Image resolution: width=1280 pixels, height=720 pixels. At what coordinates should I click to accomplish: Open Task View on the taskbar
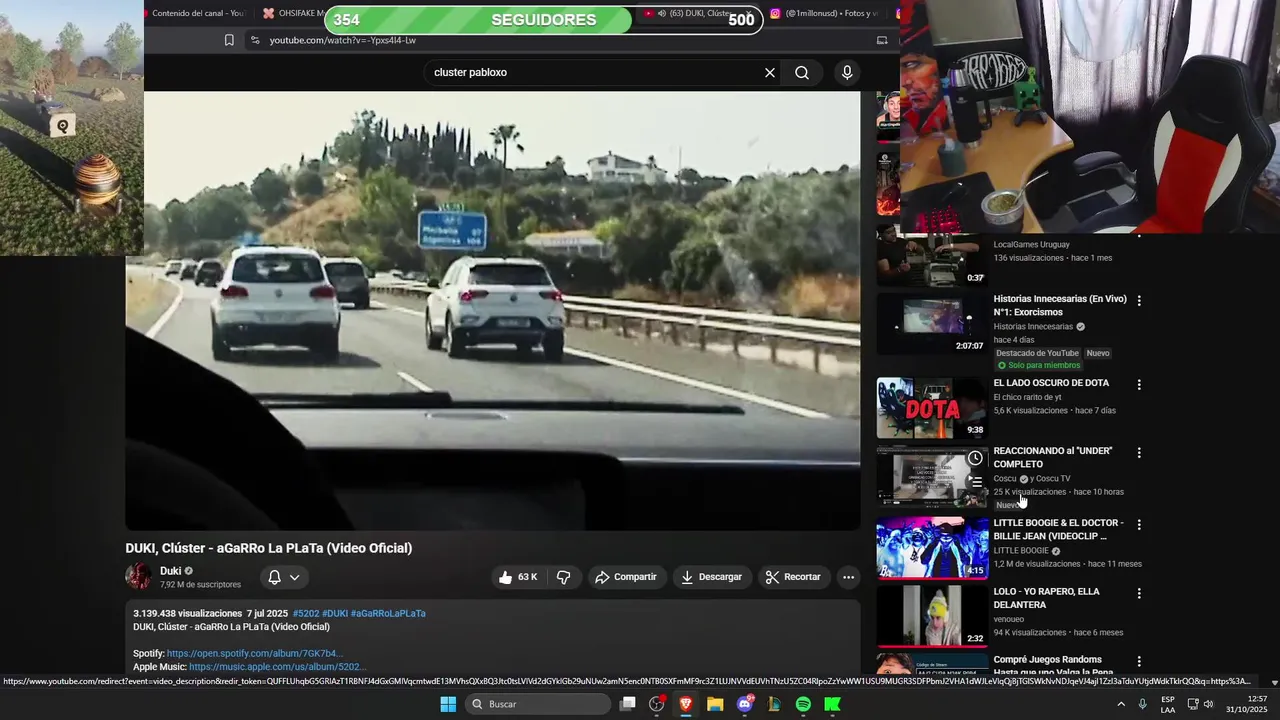coord(627,704)
